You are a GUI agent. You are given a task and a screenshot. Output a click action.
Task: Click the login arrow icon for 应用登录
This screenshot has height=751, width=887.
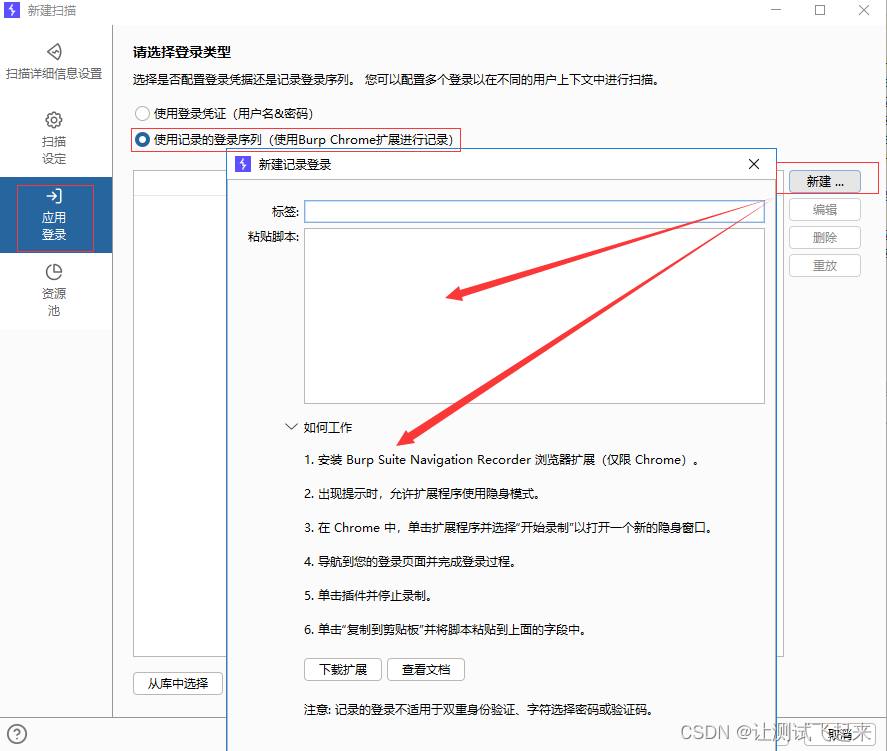pyautogui.click(x=54, y=196)
